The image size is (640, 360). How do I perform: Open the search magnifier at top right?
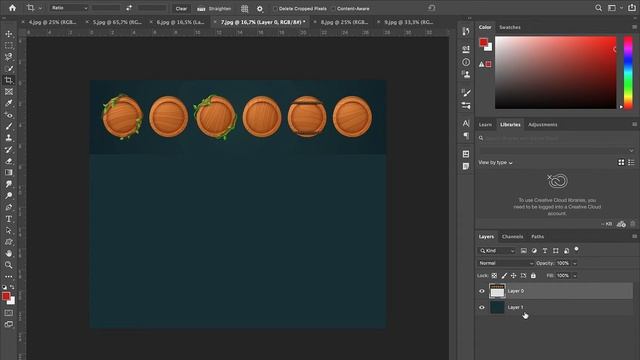tap(598, 8)
